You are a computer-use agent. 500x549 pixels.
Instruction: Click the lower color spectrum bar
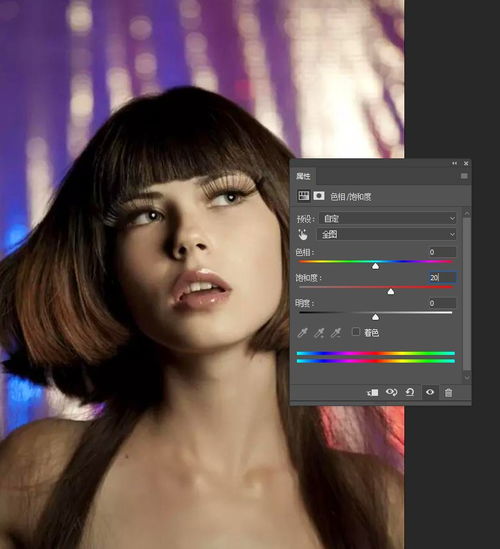coord(376,361)
